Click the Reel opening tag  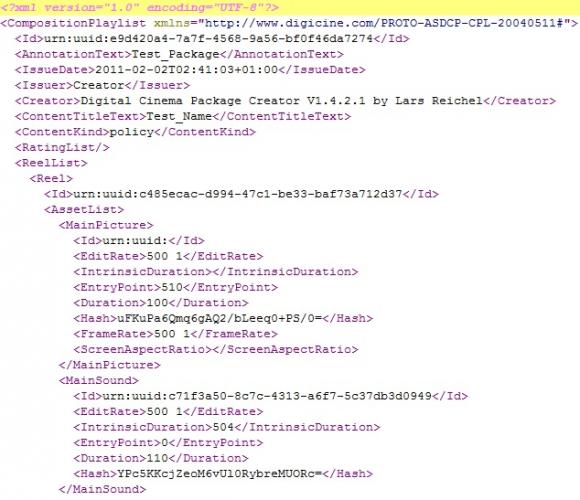(51, 179)
